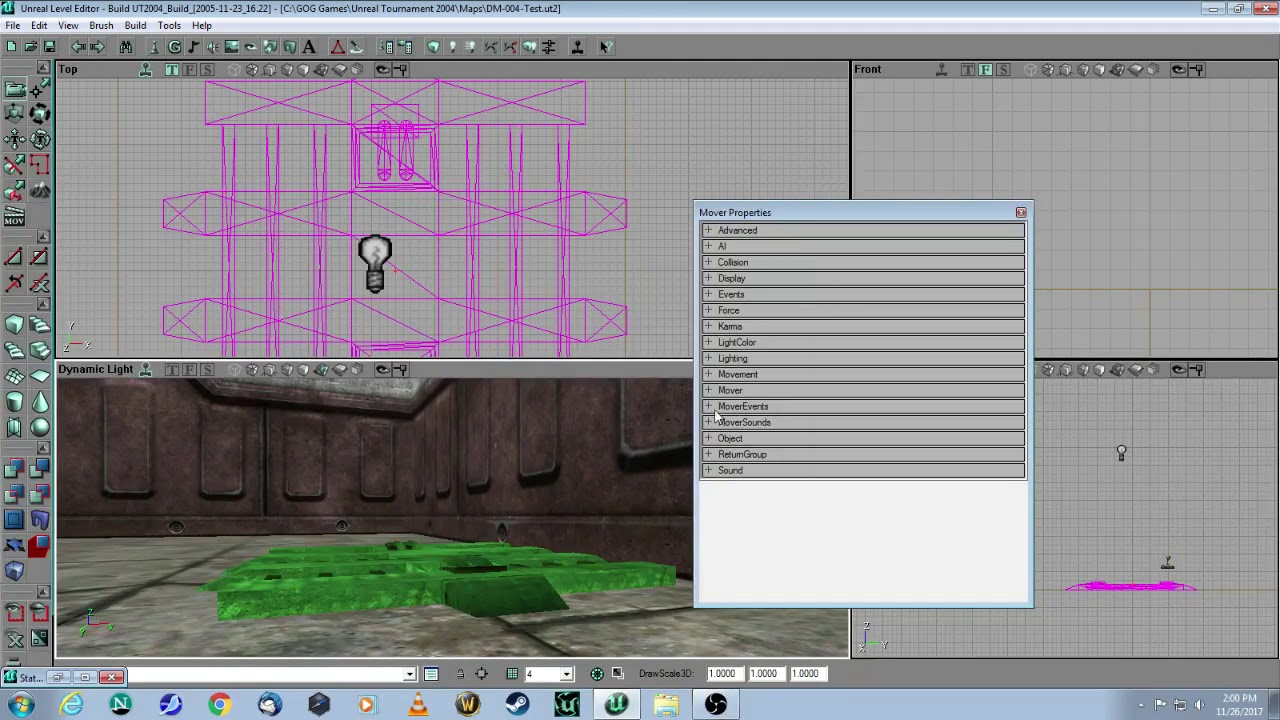Expand the AI category
This screenshot has width=1280, height=720.
(x=708, y=246)
